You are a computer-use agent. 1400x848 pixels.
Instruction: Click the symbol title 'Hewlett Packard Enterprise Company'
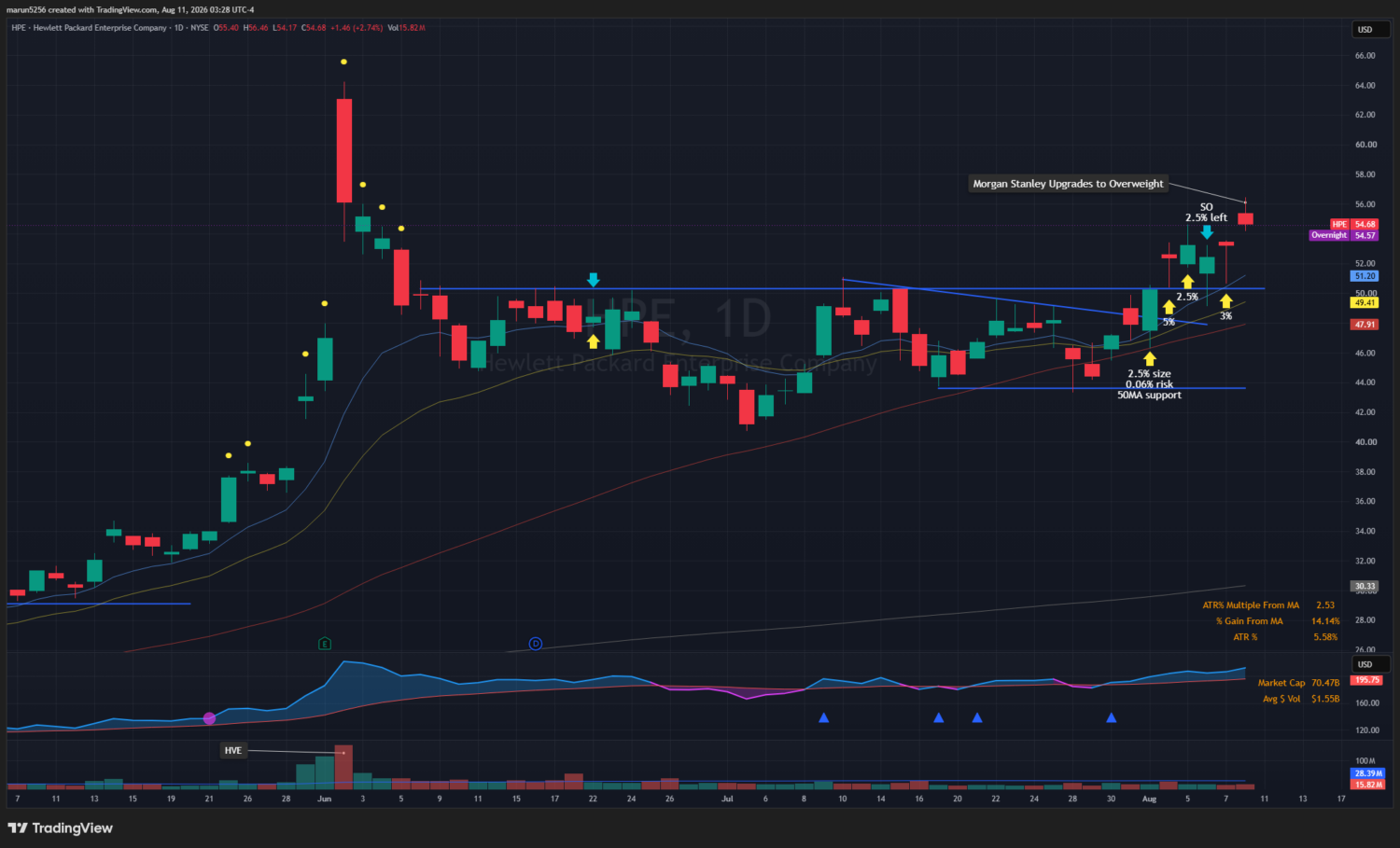click(100, 28)
